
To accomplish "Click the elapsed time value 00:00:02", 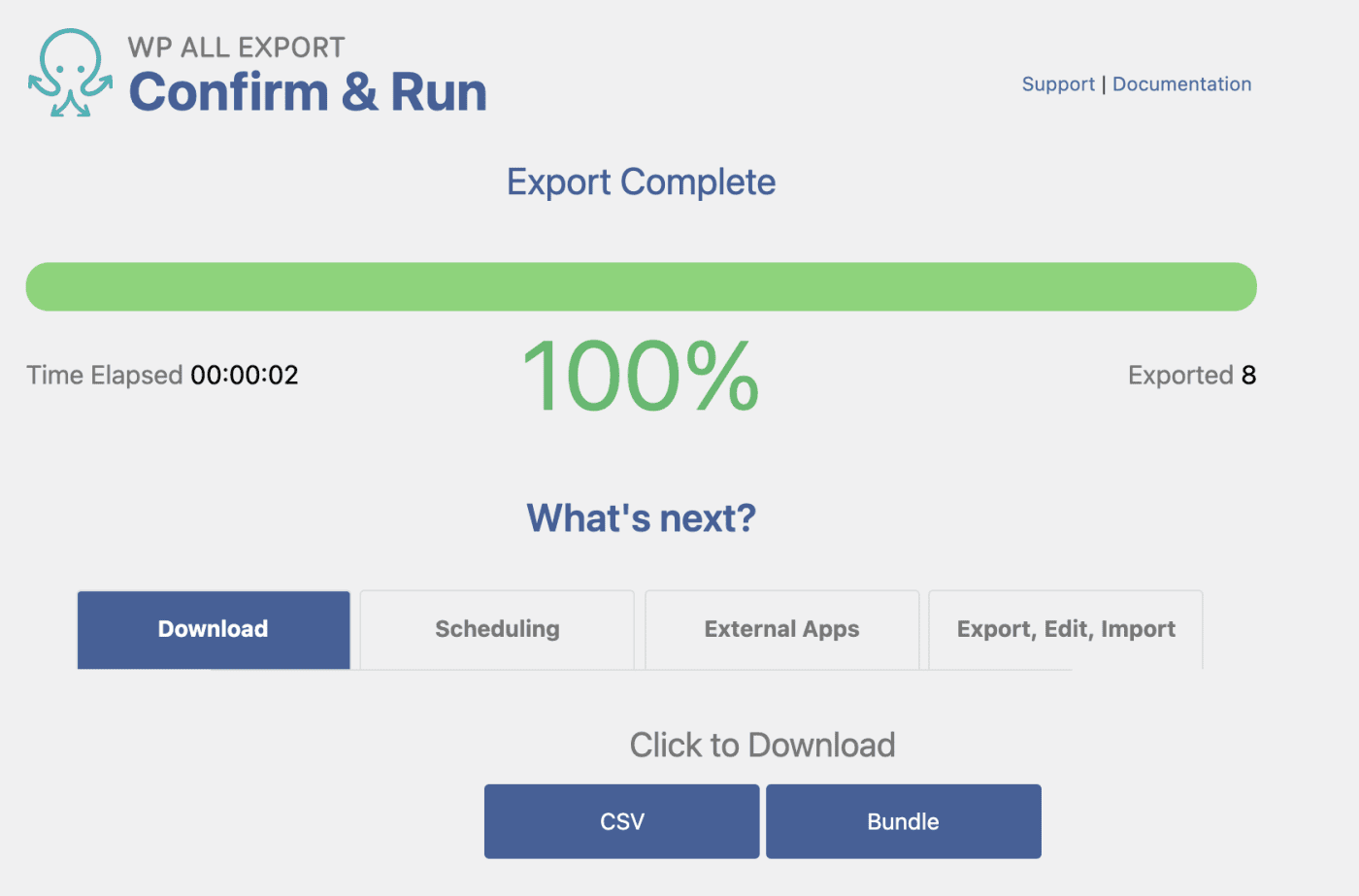I will (x=245, y=376).
